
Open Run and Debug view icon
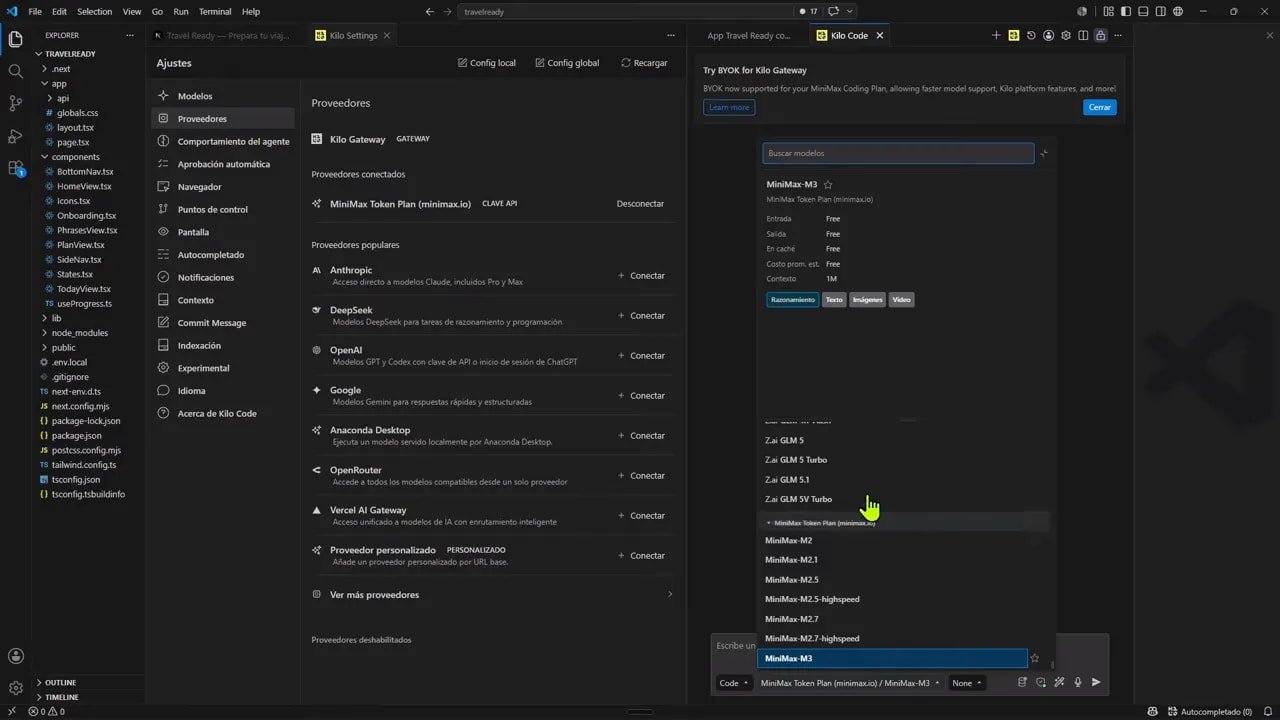(15, 135)
